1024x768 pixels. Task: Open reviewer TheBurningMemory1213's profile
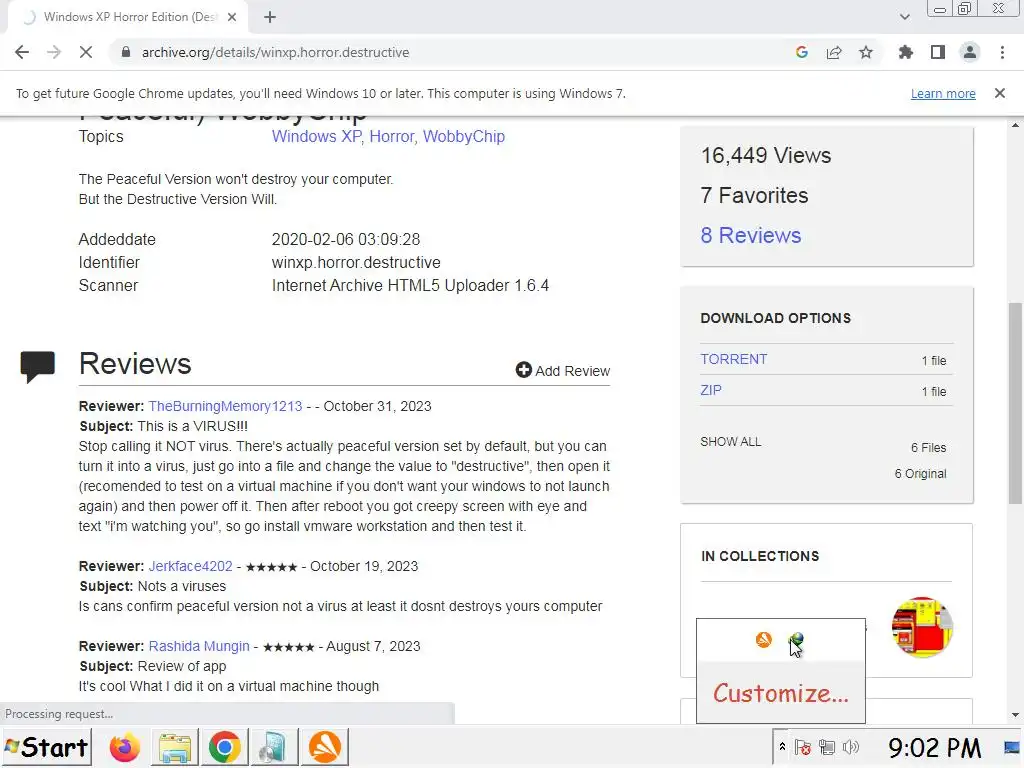pyautogui.click(x=225, y=406)
